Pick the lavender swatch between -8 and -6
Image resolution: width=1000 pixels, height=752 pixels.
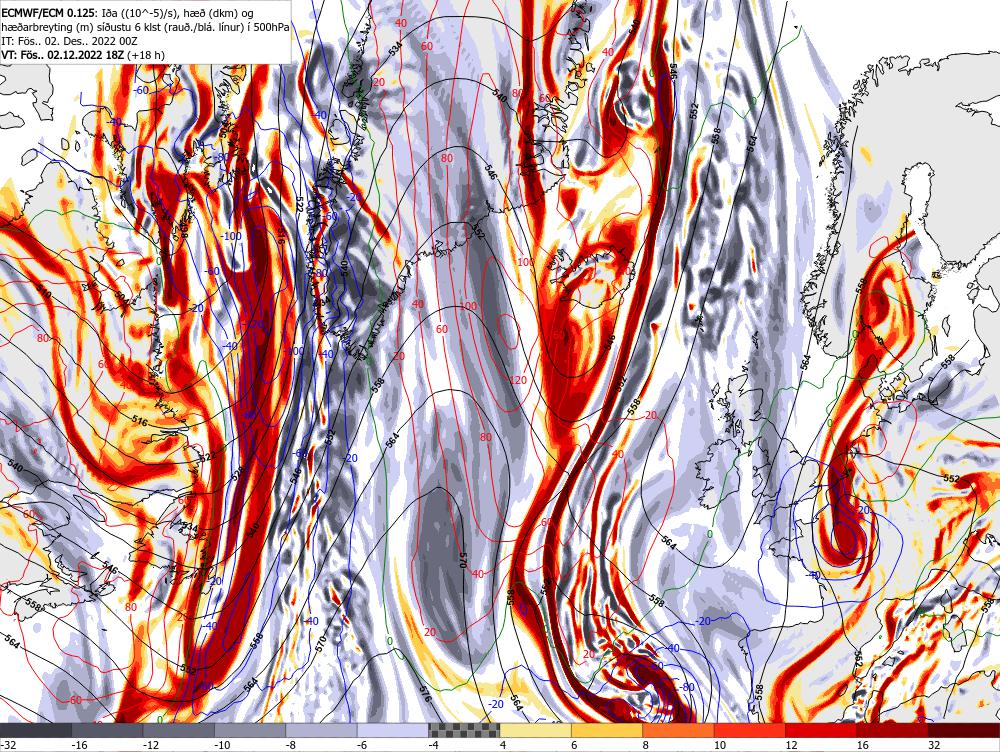pyautogui.click(x=321, y=730)
